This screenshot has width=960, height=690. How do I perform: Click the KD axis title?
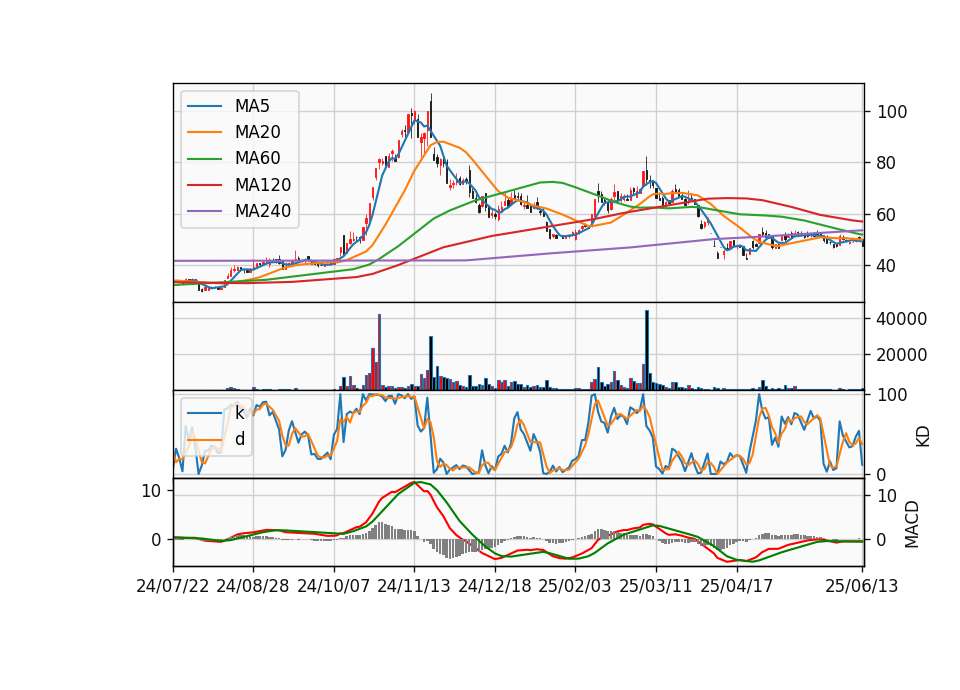point(923,437)
